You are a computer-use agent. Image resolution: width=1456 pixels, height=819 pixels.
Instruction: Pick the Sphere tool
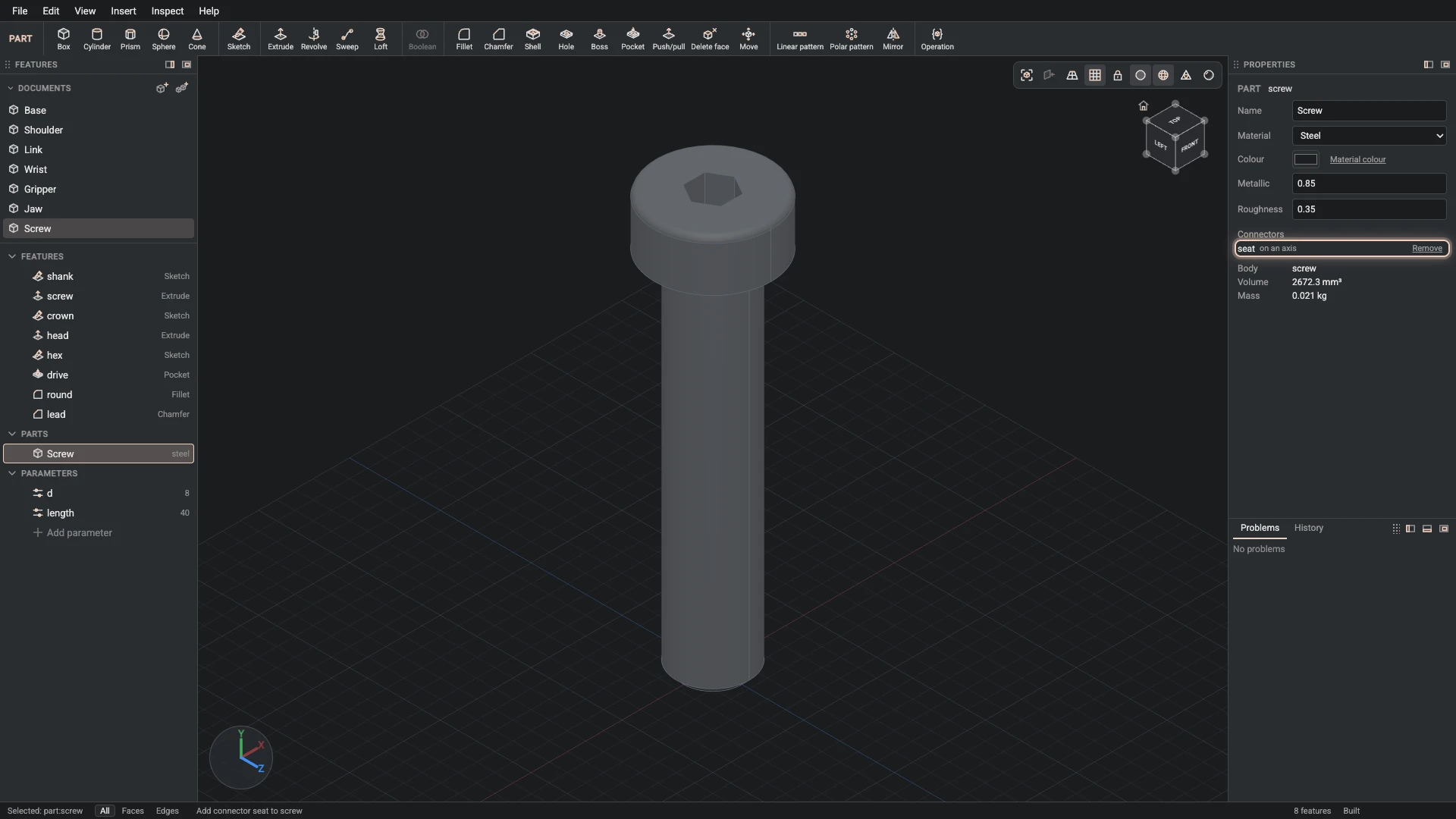point(164,39)
